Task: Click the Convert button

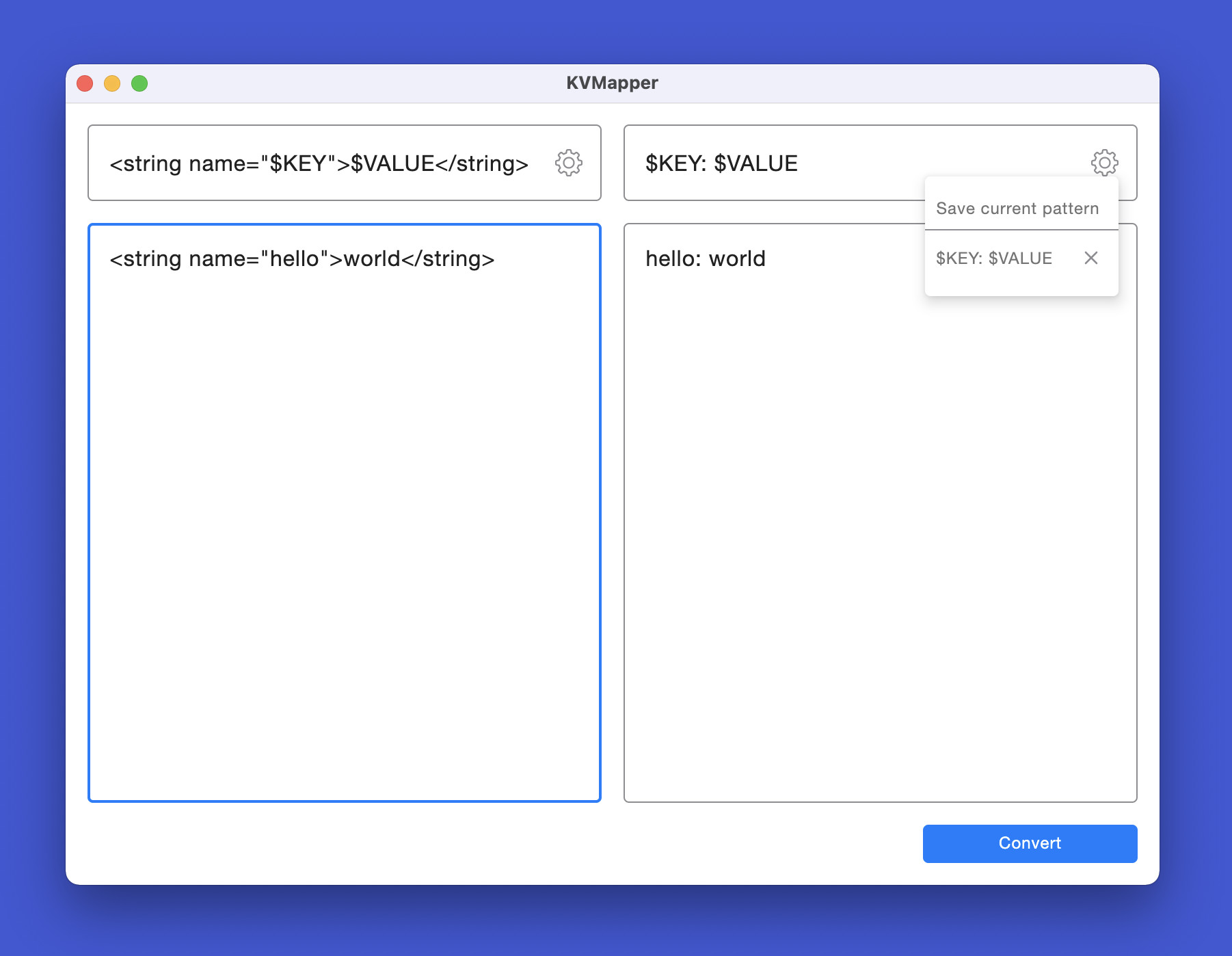Action: pos(1030,843)
